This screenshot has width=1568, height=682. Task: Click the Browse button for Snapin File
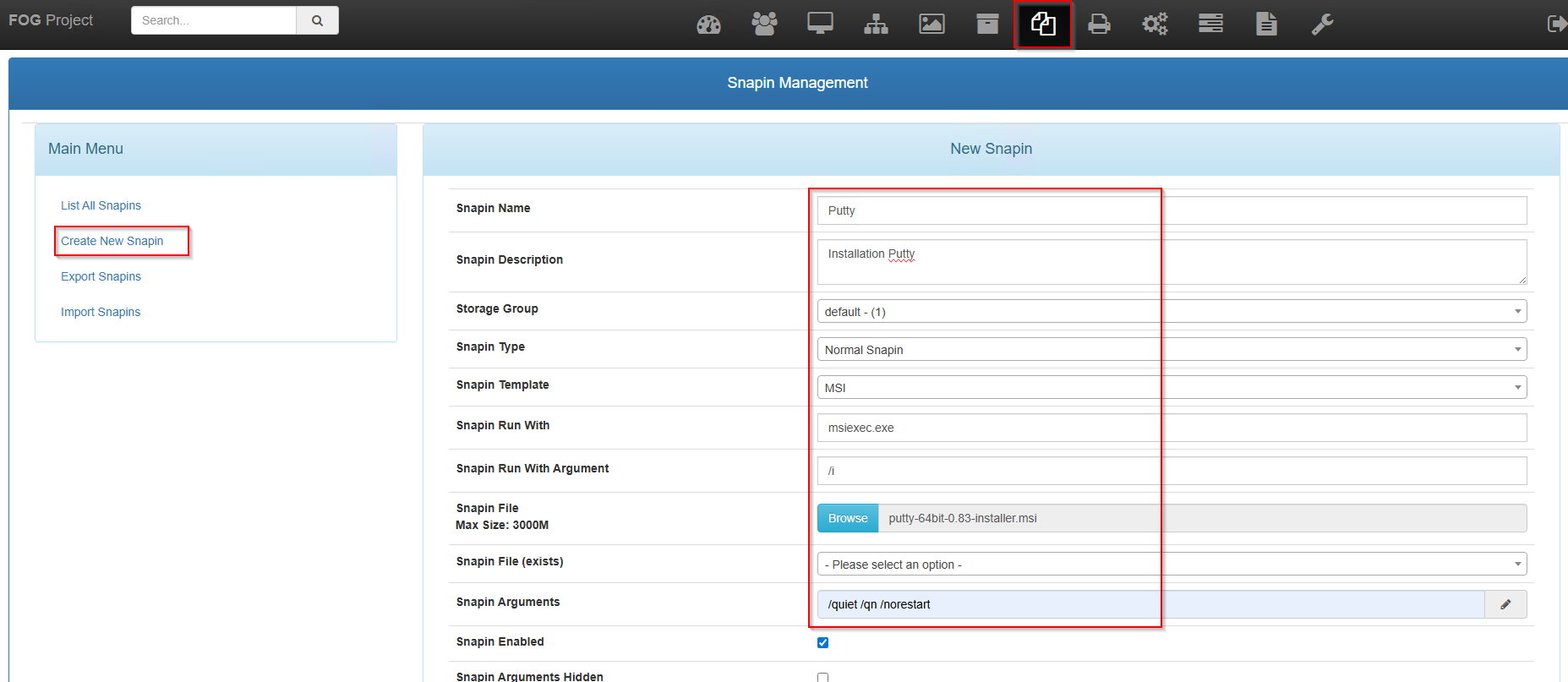pos(847,518)
